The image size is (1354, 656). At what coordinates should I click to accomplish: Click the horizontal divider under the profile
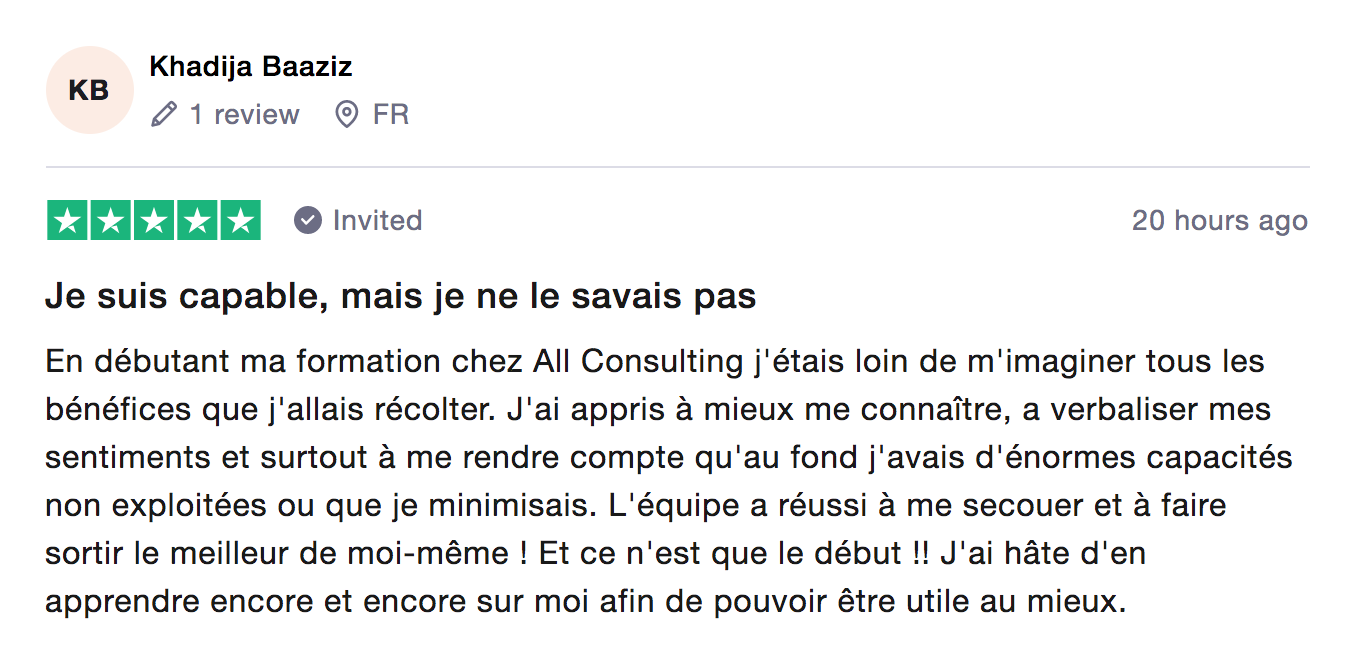(677, 167)
